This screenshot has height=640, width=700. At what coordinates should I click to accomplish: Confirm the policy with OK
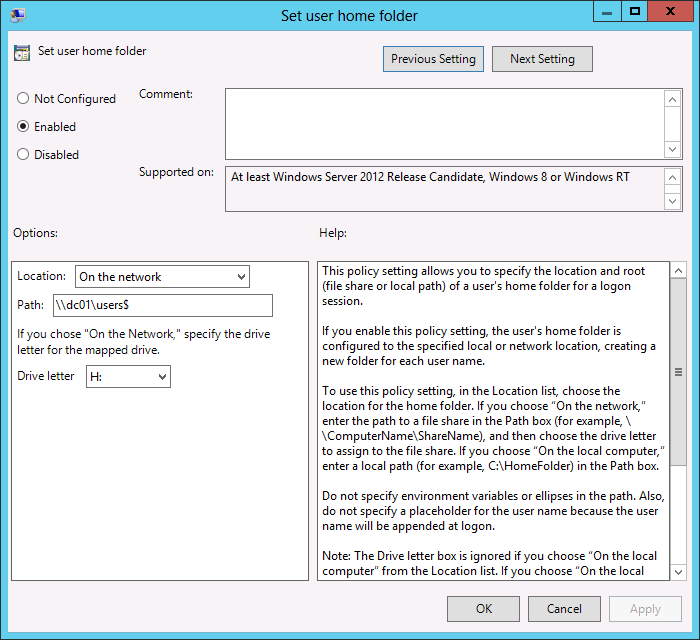click(x=483, y=608)
